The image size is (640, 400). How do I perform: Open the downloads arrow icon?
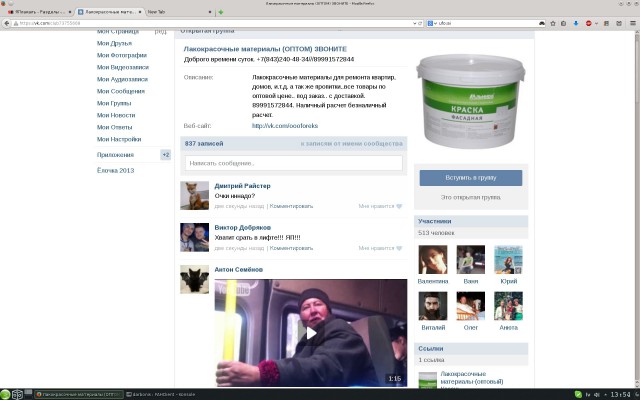(x=576, y=23)
